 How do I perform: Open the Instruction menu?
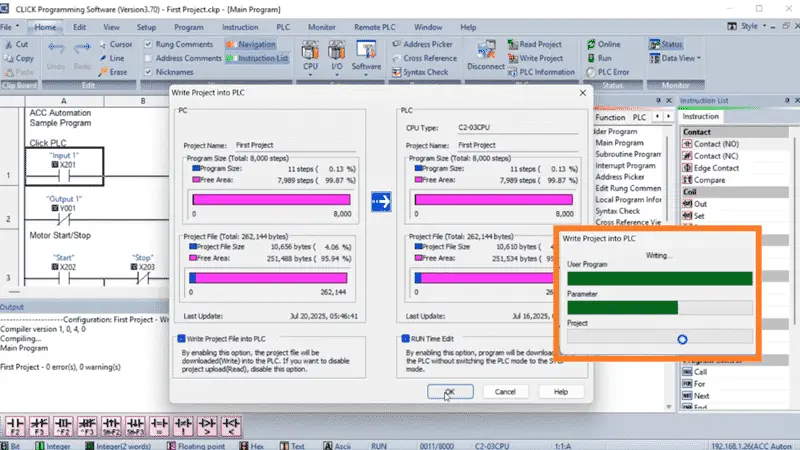[x=240, y=27]
